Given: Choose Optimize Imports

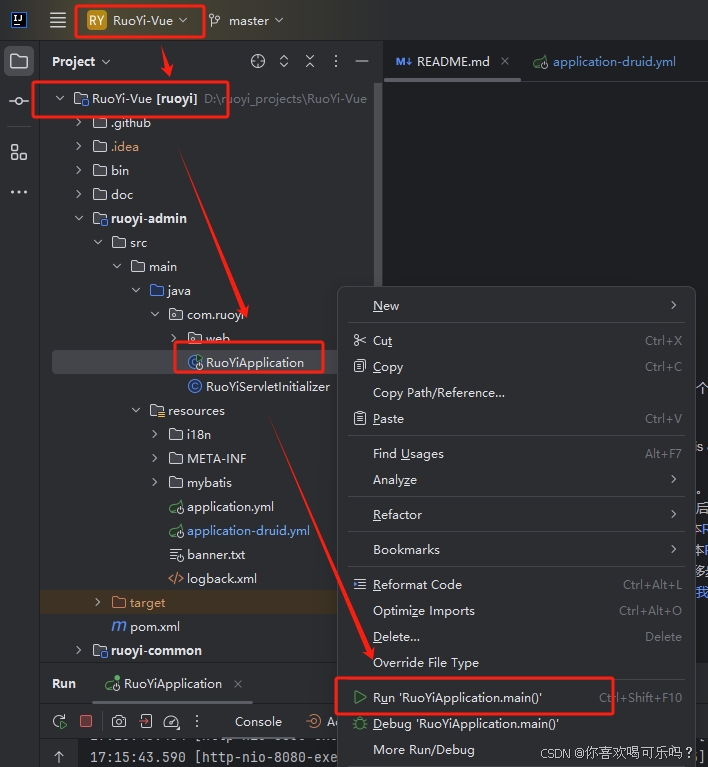Looking at the screenshot, I should click(x=516, y=610).
